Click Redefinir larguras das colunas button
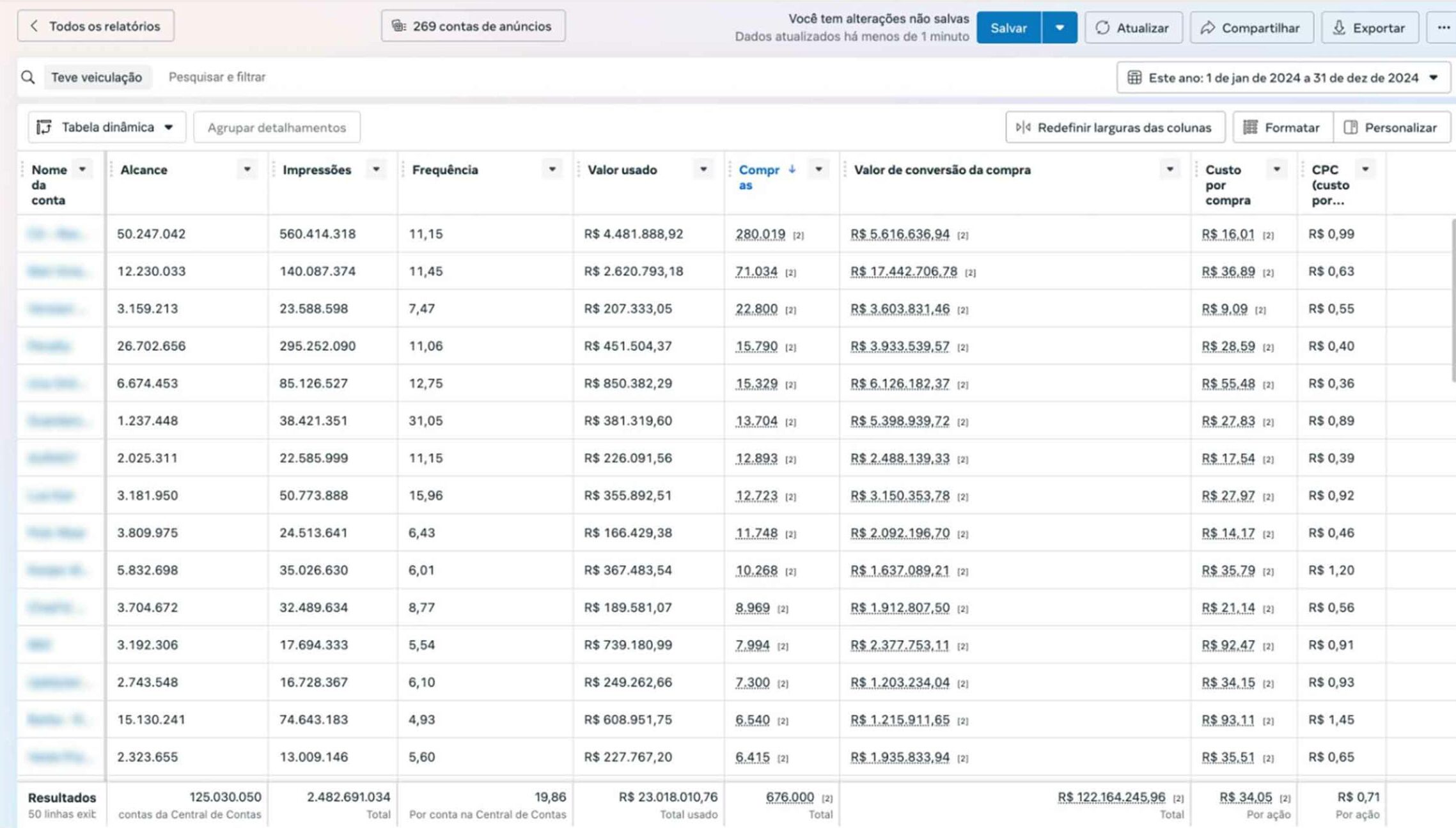 1115,127
